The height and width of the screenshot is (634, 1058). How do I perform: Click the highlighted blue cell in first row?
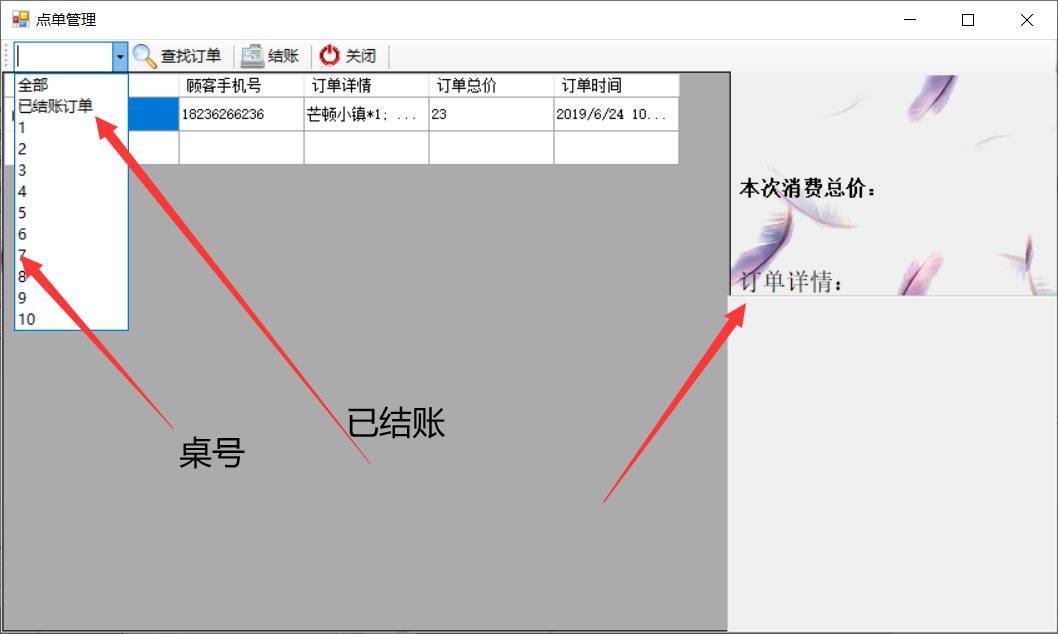tap(153, 114)
